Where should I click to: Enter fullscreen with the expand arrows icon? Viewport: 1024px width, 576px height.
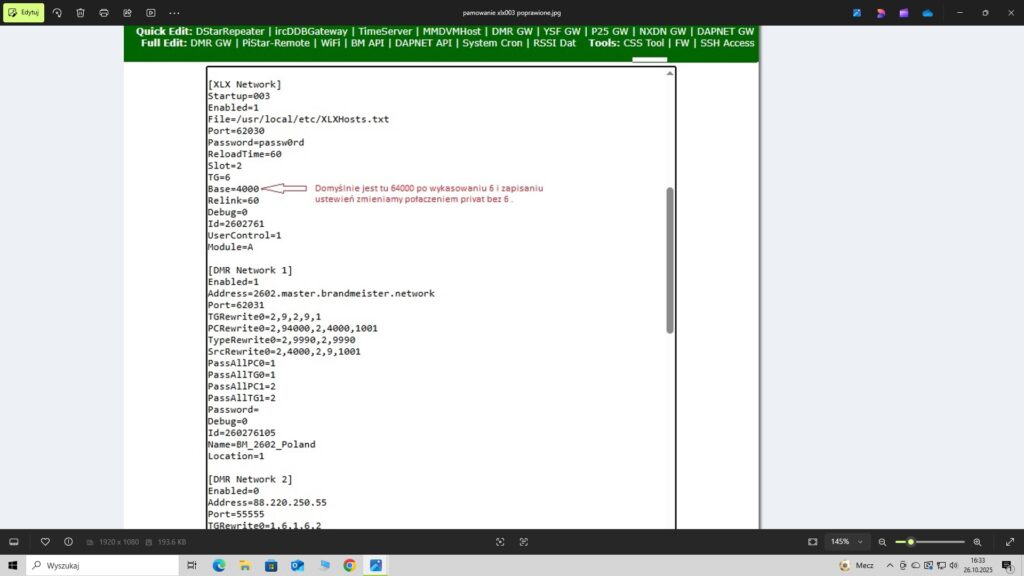point(1009,542)
